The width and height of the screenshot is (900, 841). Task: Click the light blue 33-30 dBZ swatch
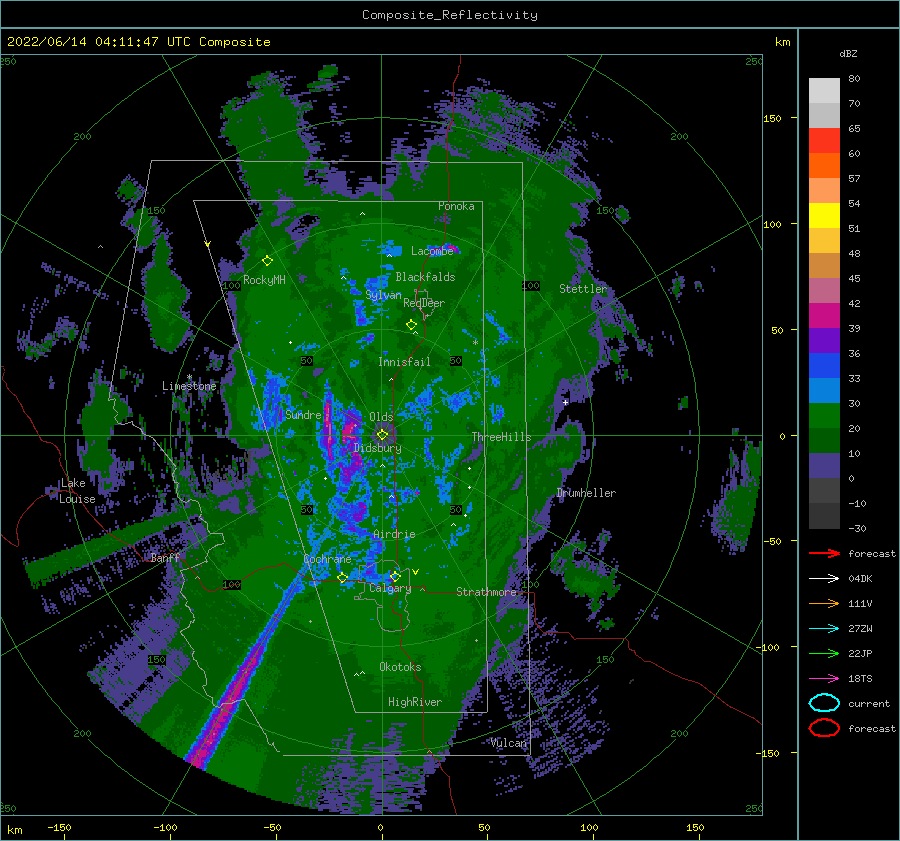click(824, 391)
